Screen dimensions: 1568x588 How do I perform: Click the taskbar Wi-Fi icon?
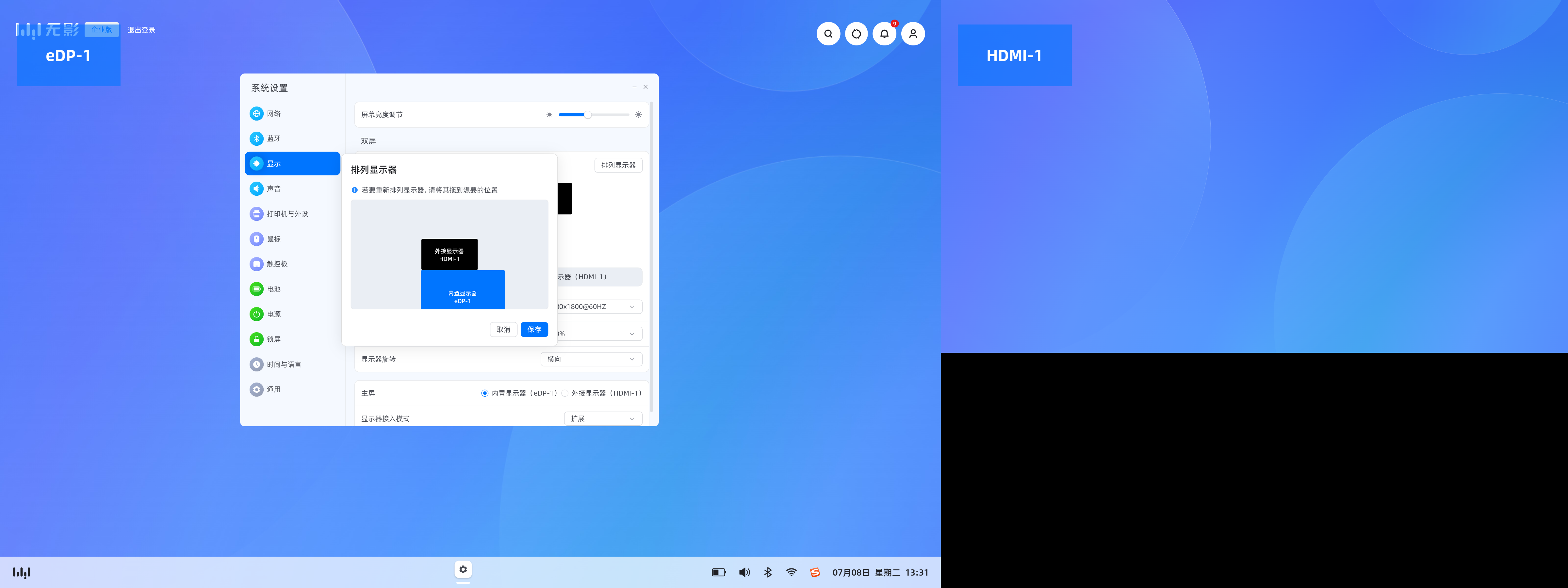pos(791,572)
